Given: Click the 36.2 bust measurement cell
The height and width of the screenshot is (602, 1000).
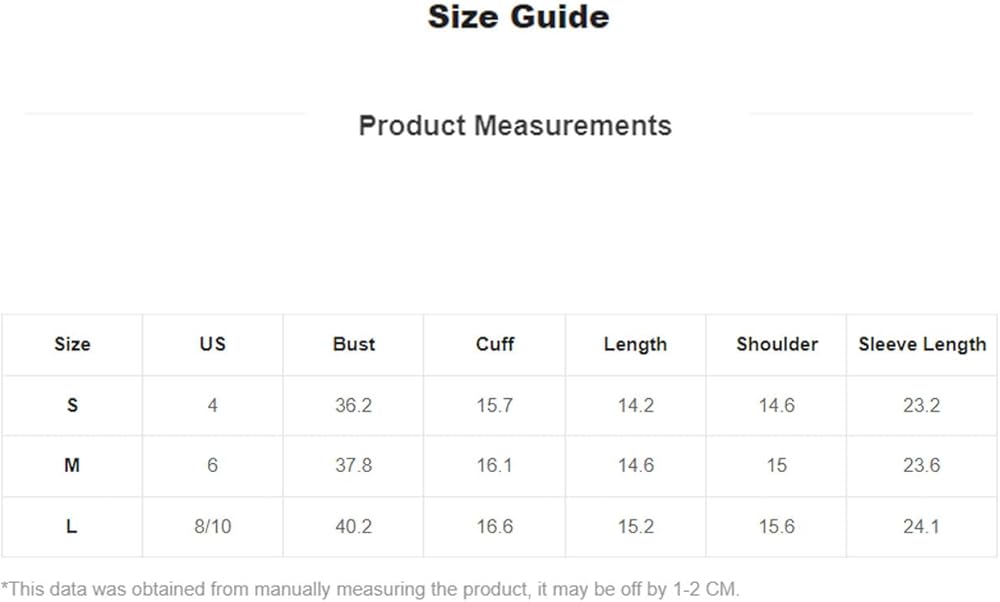Looking at the screenshot, I should [x=354, y=406].
